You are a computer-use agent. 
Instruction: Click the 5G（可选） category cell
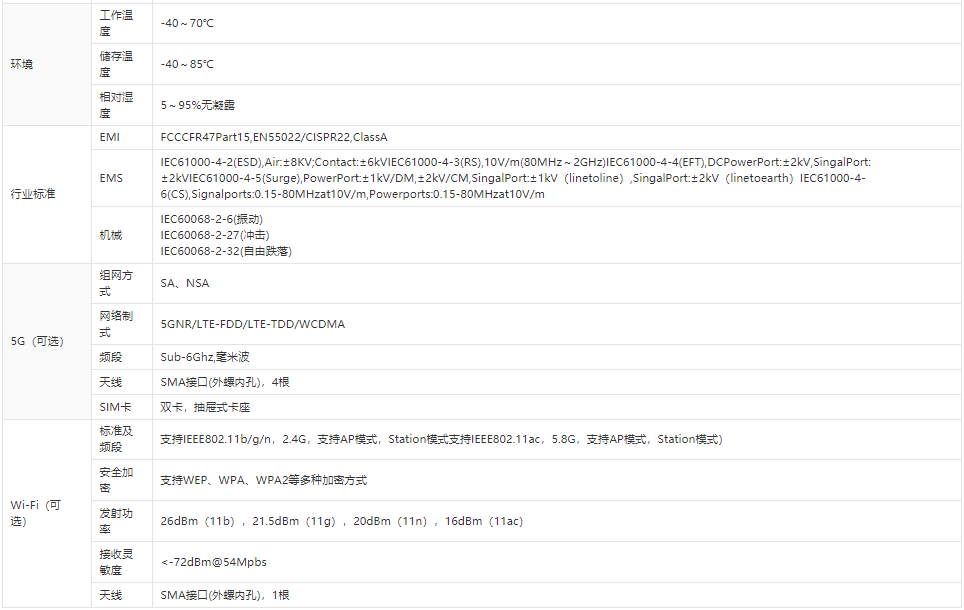(37, 341)
